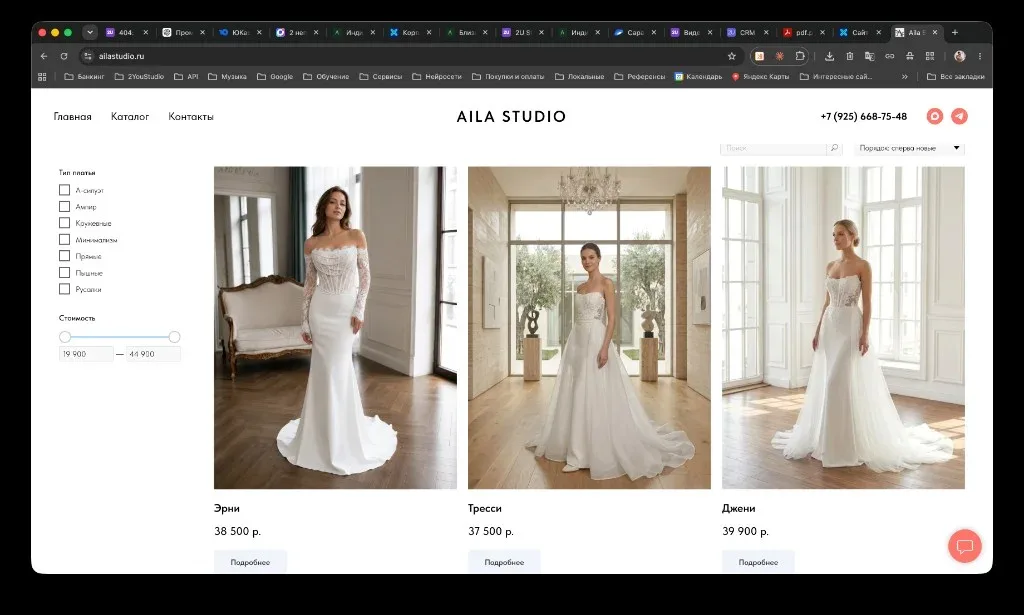Click the orange starburst extension icon
1024x615 pixels.
[x=780, y=56]
